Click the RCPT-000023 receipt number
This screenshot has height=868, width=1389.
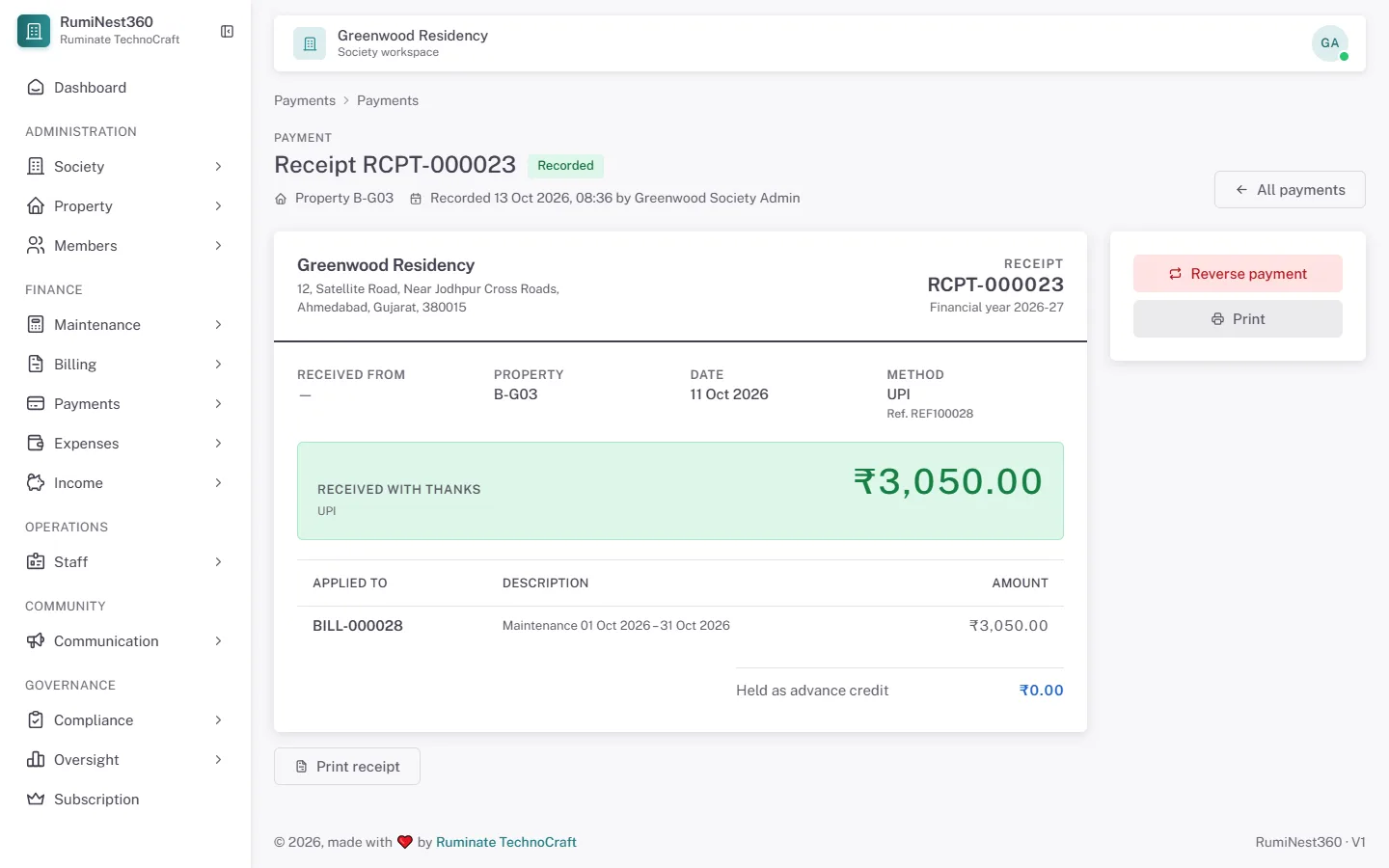click(995, 285)
